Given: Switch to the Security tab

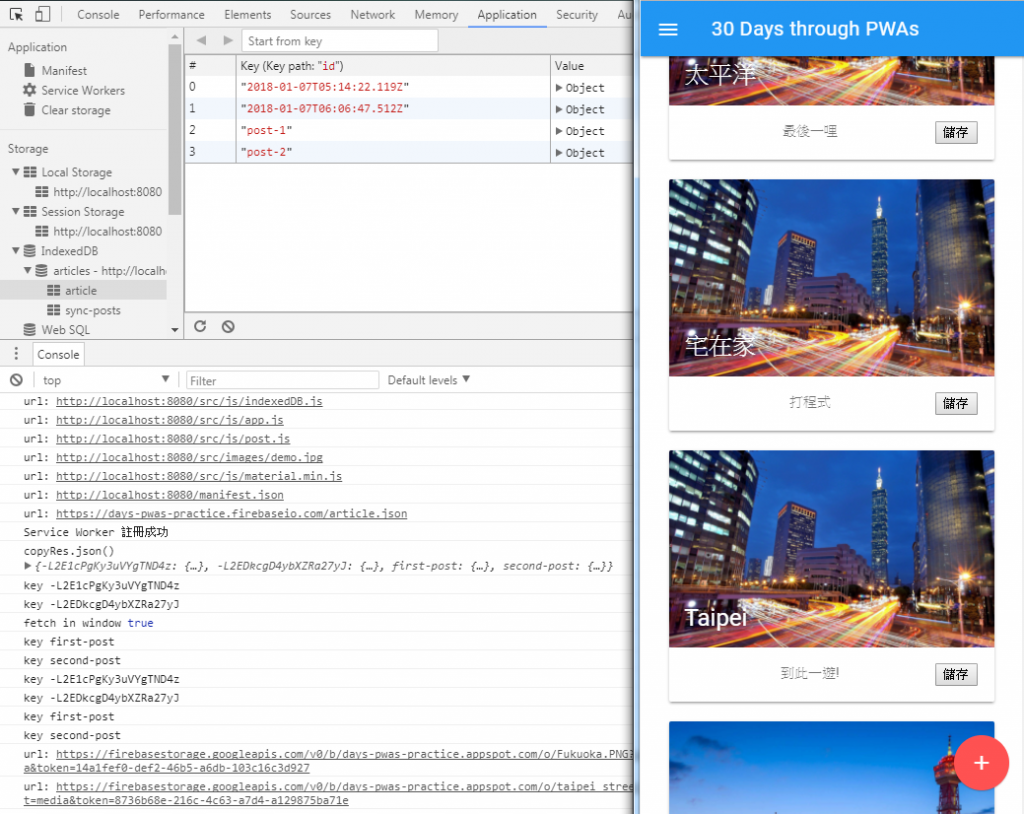Looking at the screenshot, I should (x=577, y=14).
